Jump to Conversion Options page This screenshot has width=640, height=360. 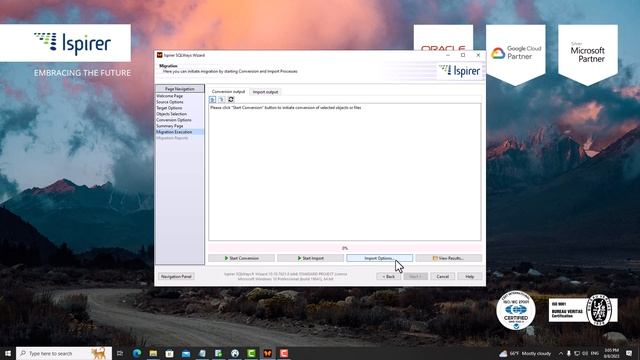point(173,120)
